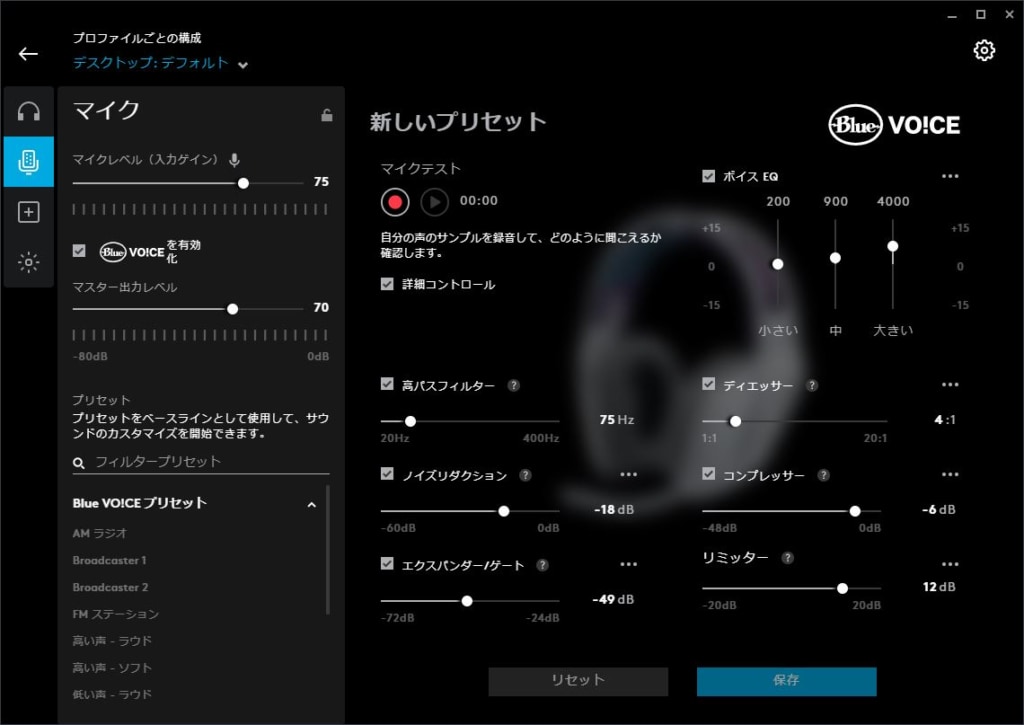
Task: Select the FM ステーション preset
Action: (x=116, y=614)
